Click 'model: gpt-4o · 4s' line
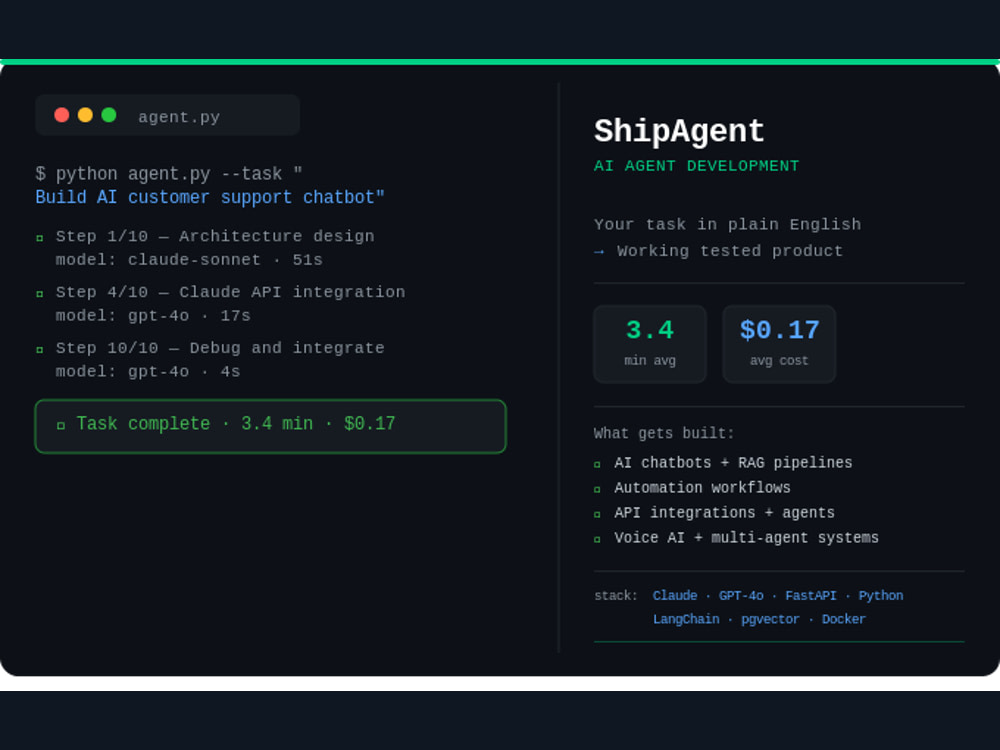The image size is (1000, 750). pyautogui.click(x=148, y=372)
